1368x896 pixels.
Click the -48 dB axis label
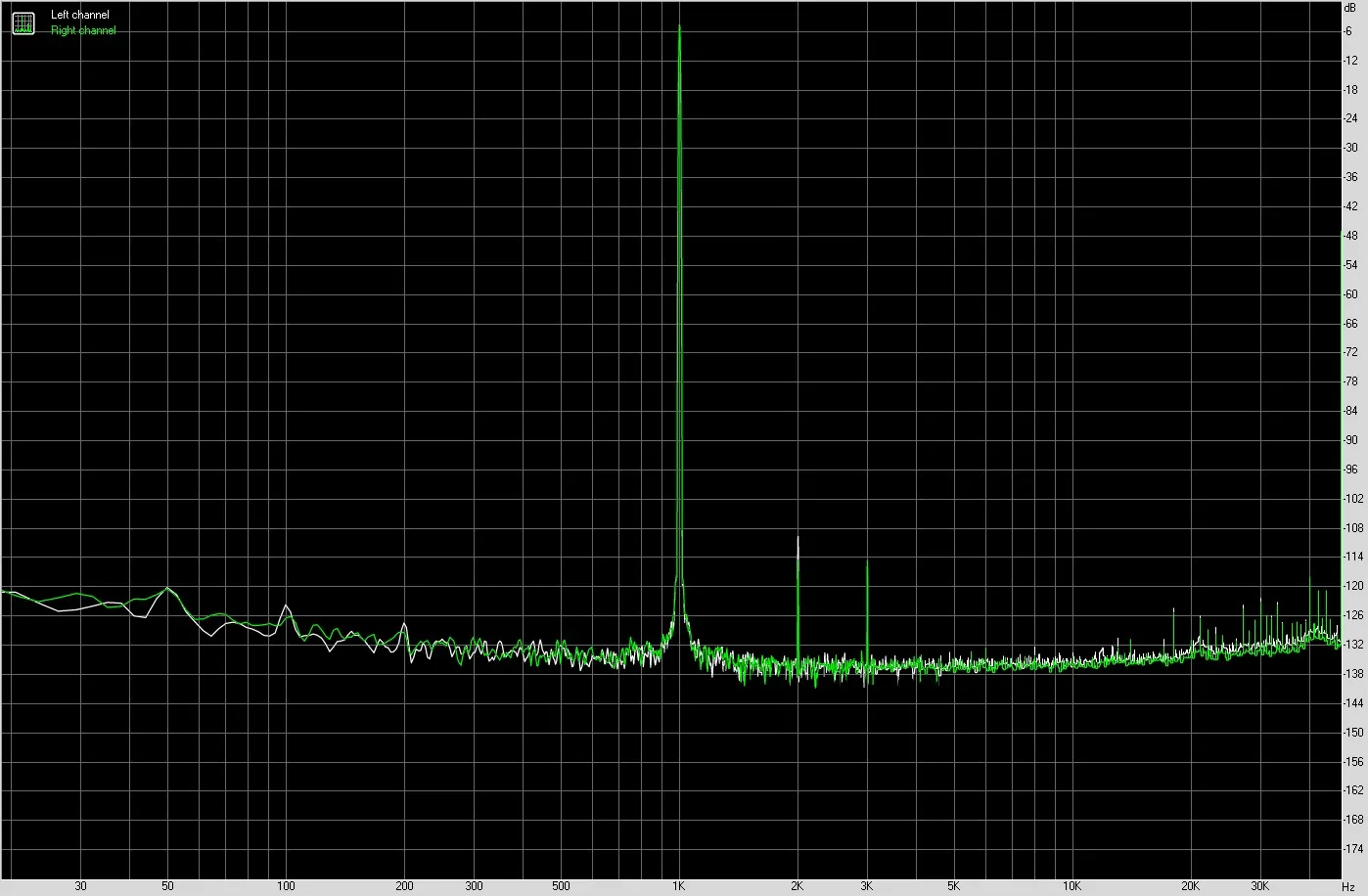(x=1350, y=236)
